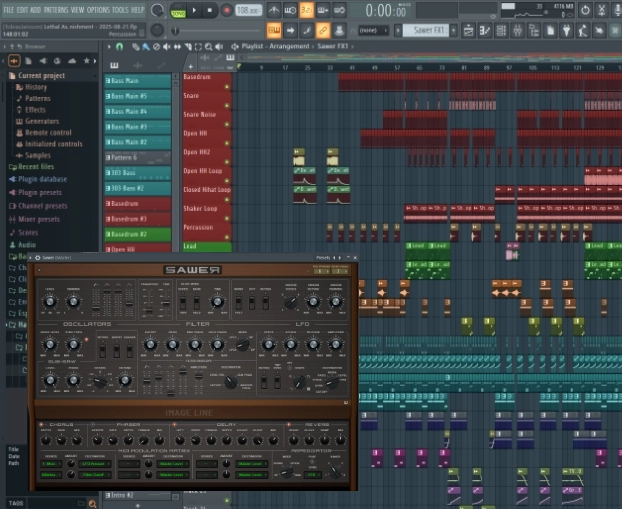Start playback with the play button
The height and width of the screenshot is (509, 622).
[x=194, y=10]
